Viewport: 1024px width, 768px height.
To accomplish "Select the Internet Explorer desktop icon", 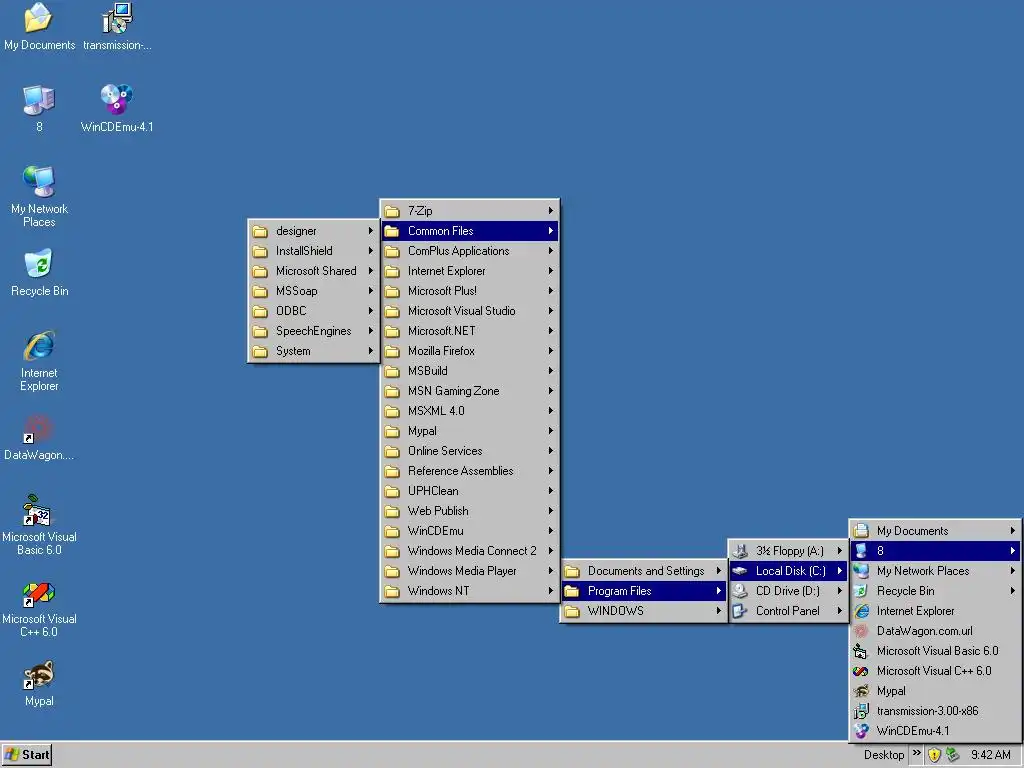I will (x=39, y=360).
